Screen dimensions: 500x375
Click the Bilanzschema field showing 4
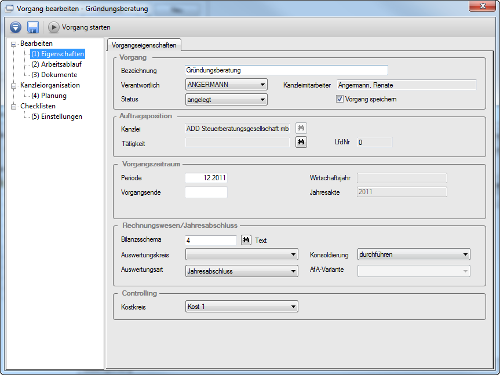211,240
